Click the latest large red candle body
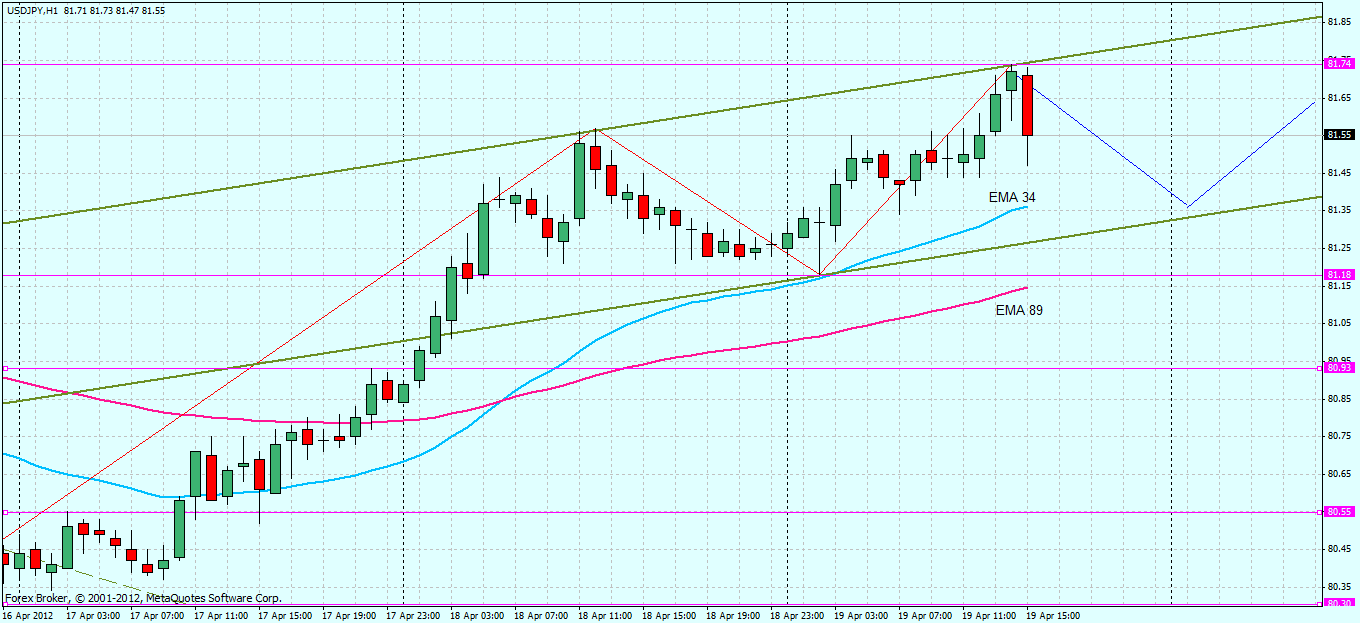Image resolution: width=1360 pixels, height=623 pixels. [1027, 105]
